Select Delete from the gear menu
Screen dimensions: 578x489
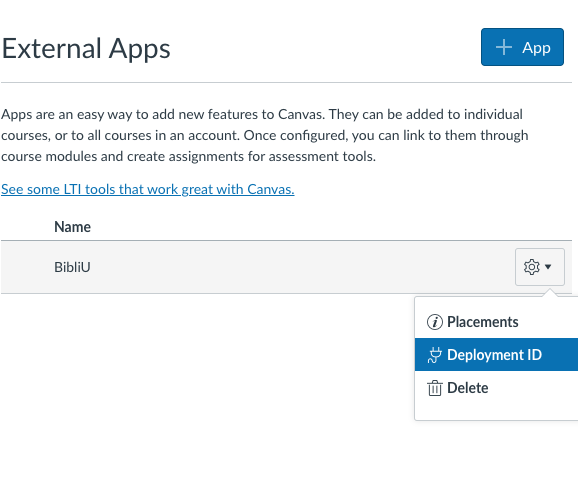tap(496, 388)
